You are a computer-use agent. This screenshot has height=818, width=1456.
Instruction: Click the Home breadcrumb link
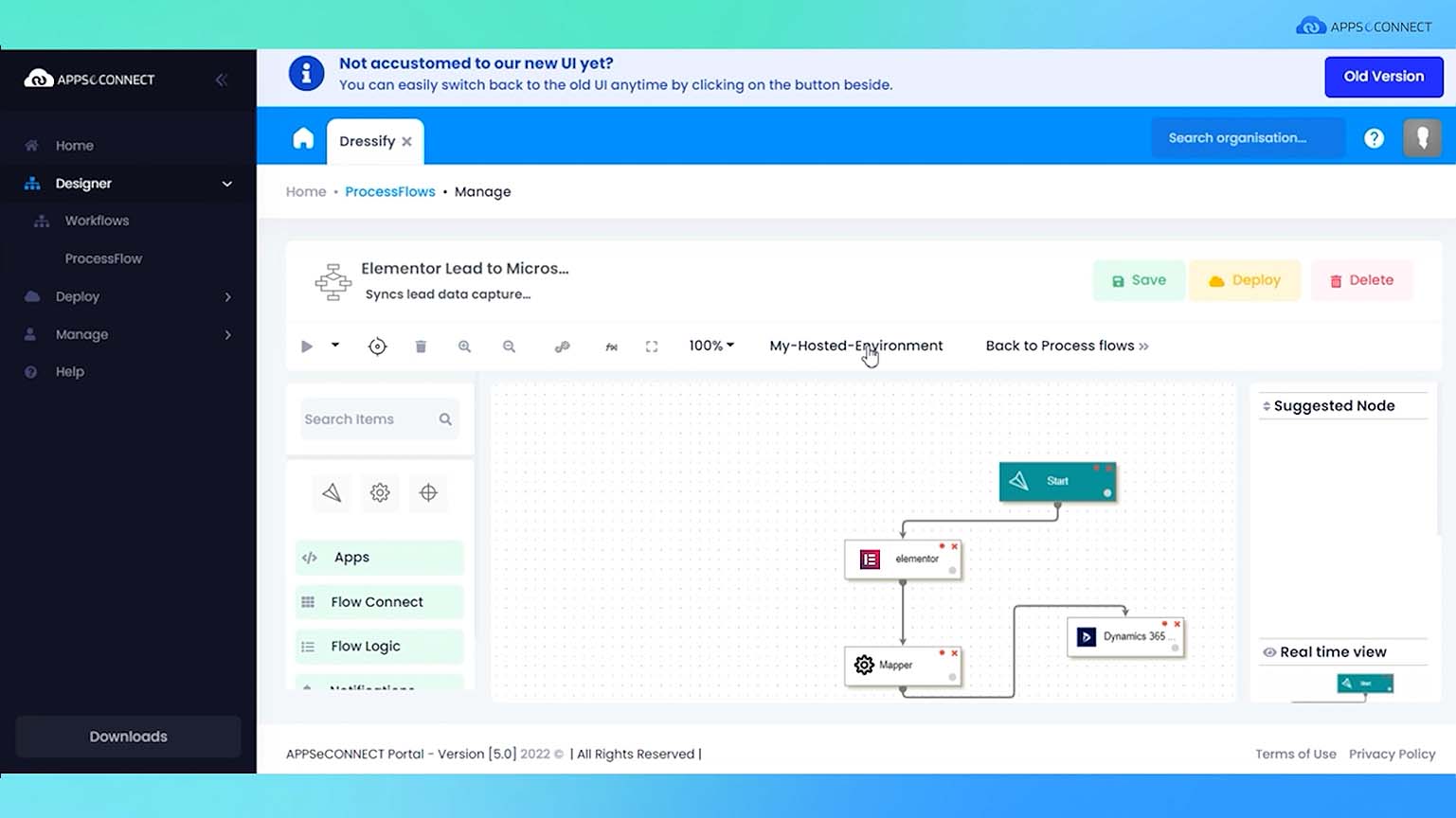click(306, 191)
